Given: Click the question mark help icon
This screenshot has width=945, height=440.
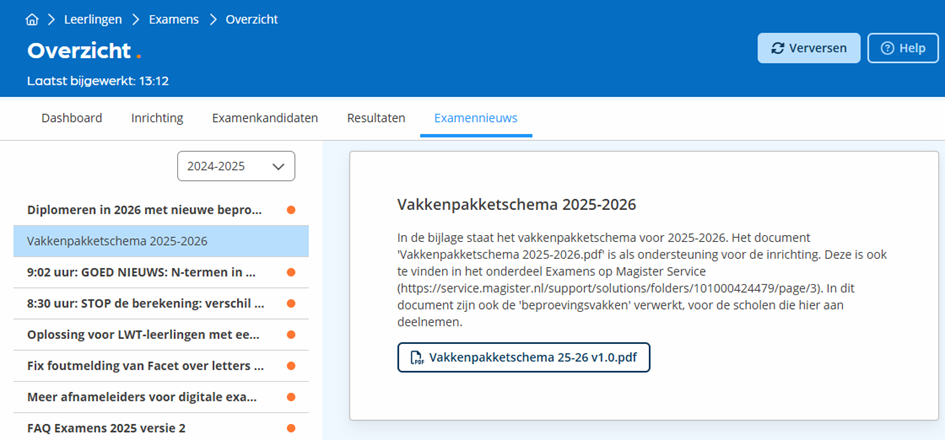Looking at the screenshot, I should [x=887, y=48].
